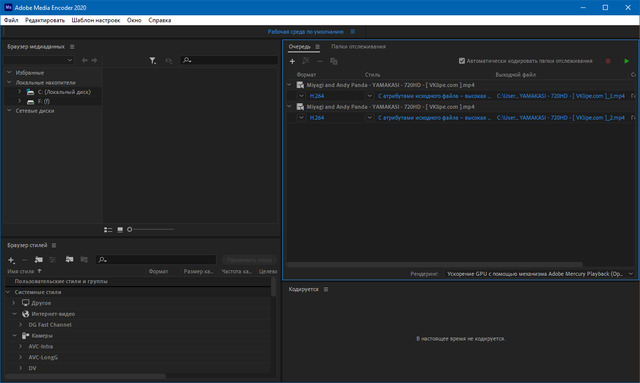Add a source to the queue
640x383 pixels.
point(292,61)
